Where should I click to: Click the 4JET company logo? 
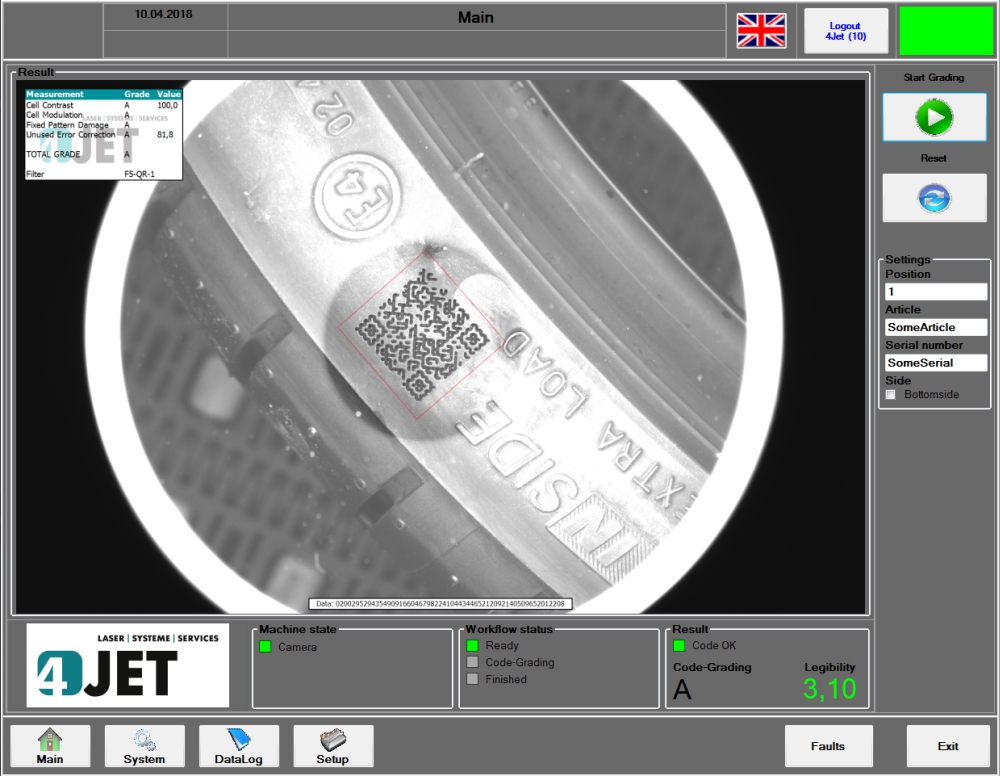click(128, 666)
